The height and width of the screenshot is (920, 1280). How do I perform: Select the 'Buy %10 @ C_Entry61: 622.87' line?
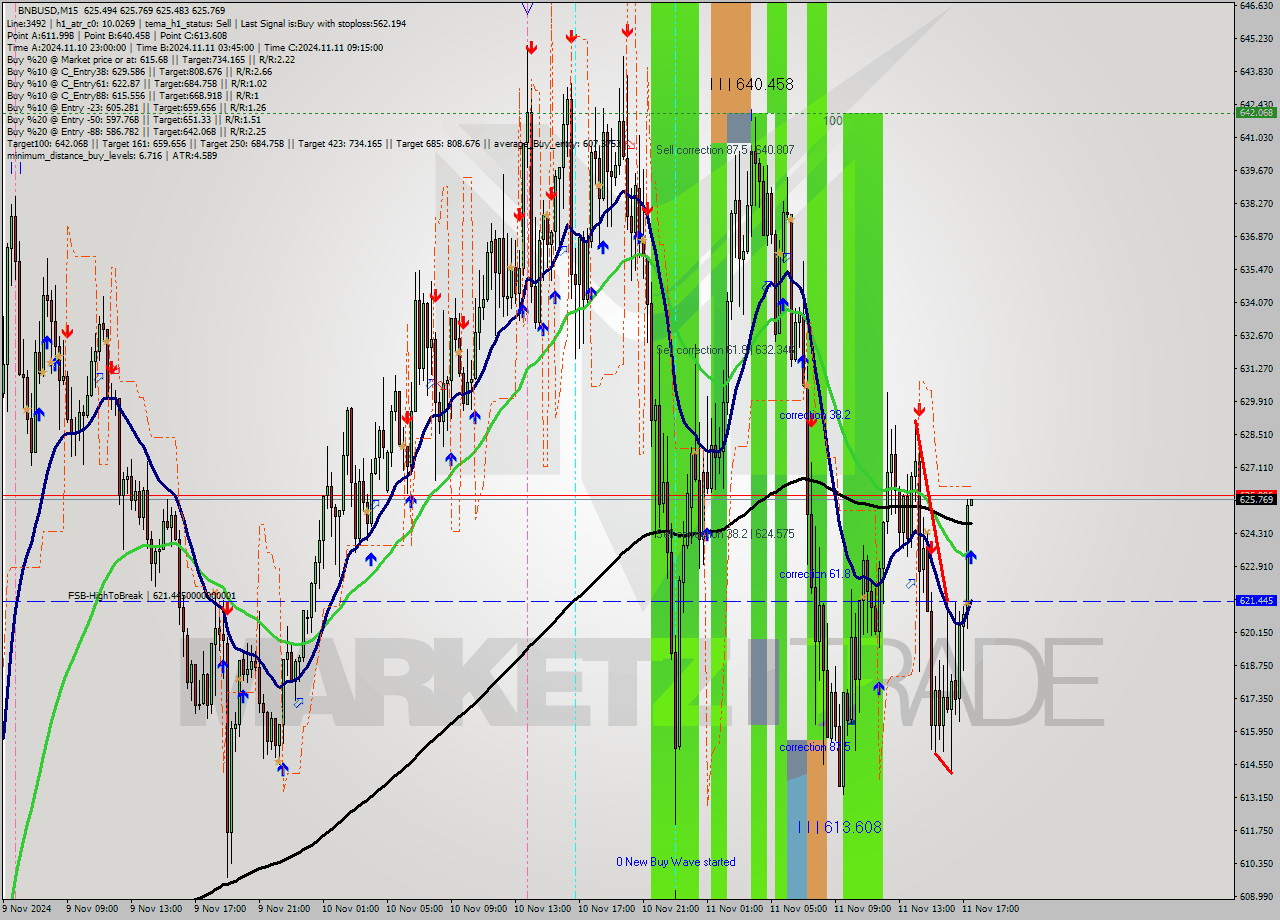pos(137,83)
